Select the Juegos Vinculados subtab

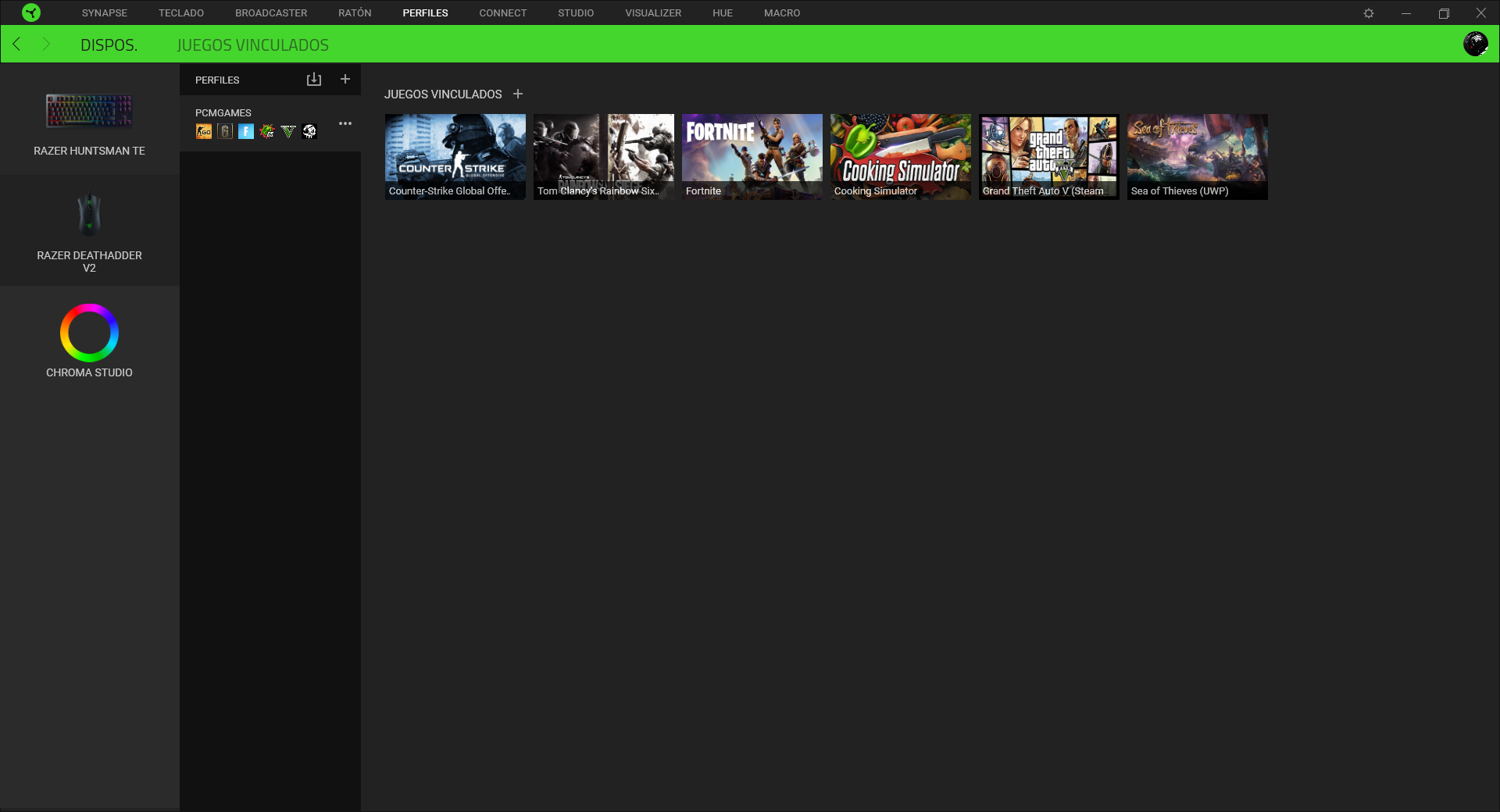253,45
